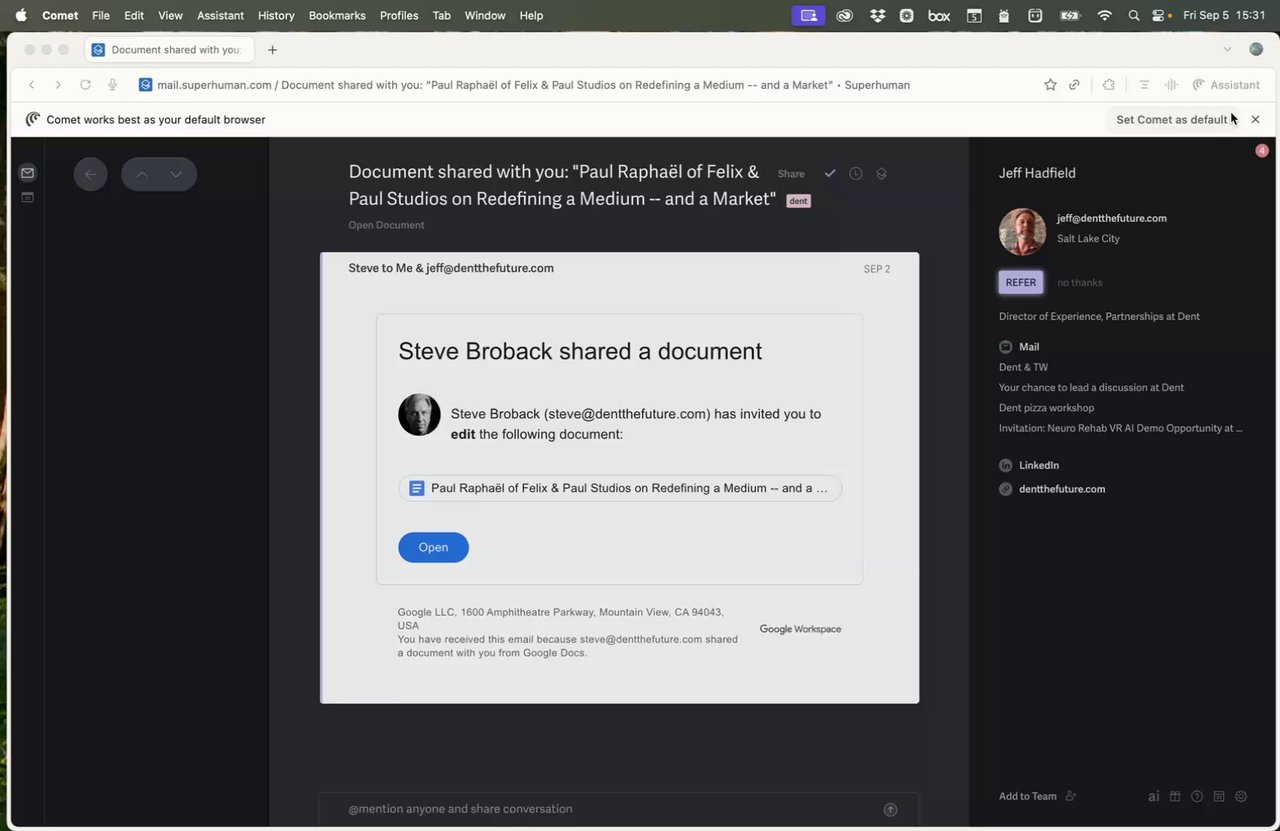Image resolution: width=1280 pixels, height=831 pixels.
Task: Open the Assistant button in browser toolbar
Action: point(1226,85)
